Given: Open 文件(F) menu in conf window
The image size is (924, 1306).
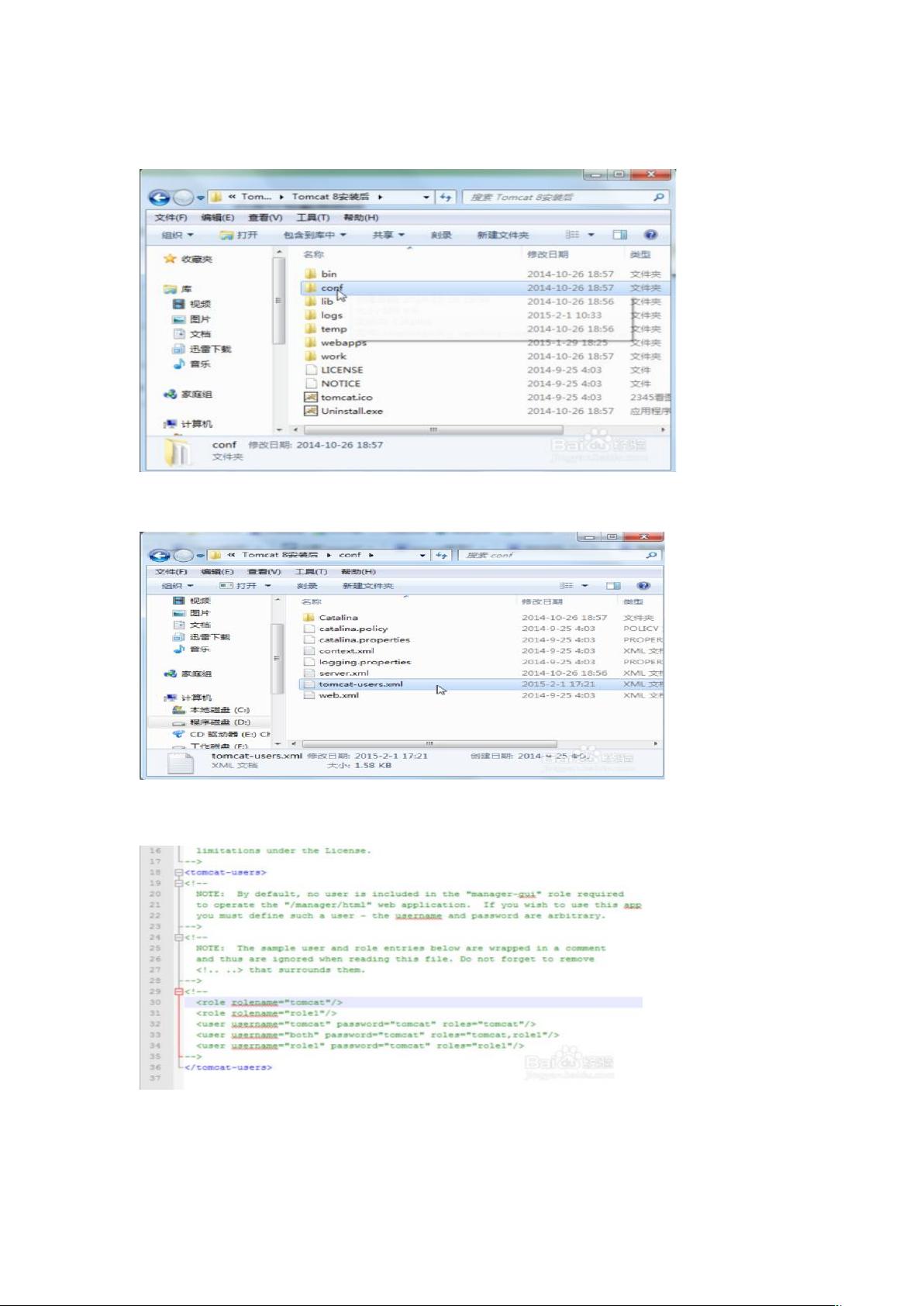Looking at the screenshot, I should pos(171,572).
